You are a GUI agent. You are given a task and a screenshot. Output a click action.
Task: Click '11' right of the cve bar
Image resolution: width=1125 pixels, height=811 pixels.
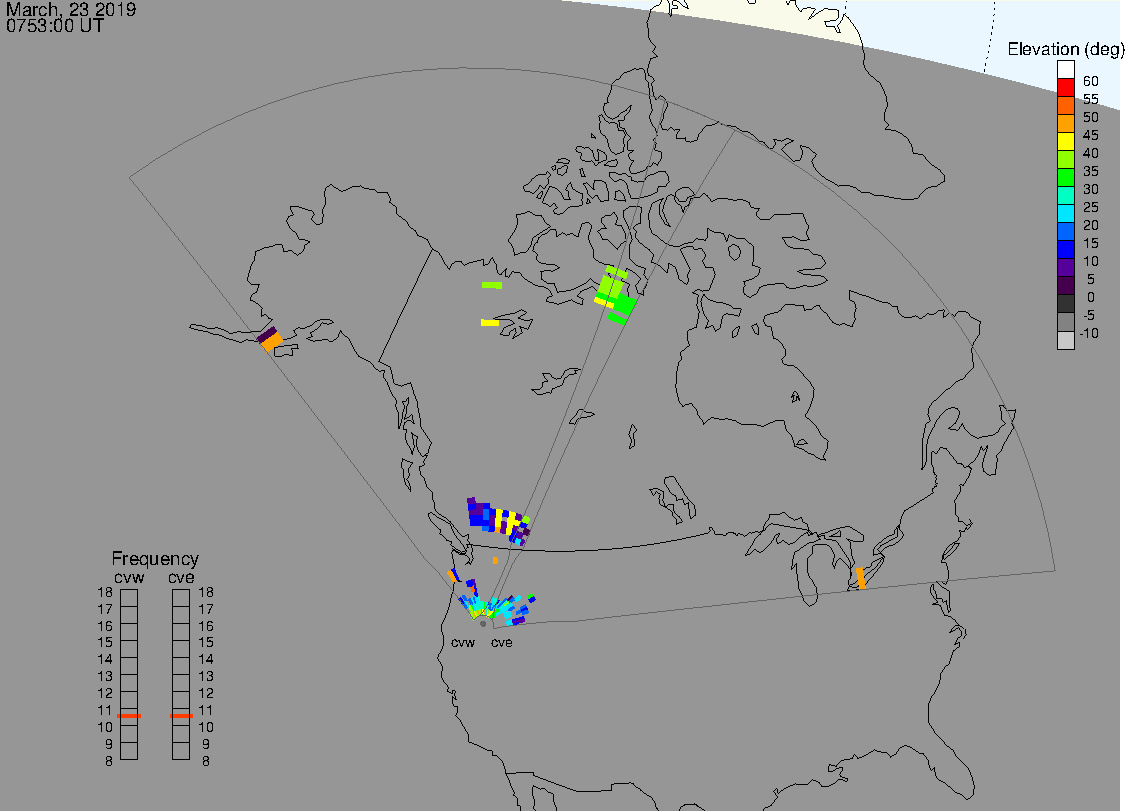(x=206, y=710)
